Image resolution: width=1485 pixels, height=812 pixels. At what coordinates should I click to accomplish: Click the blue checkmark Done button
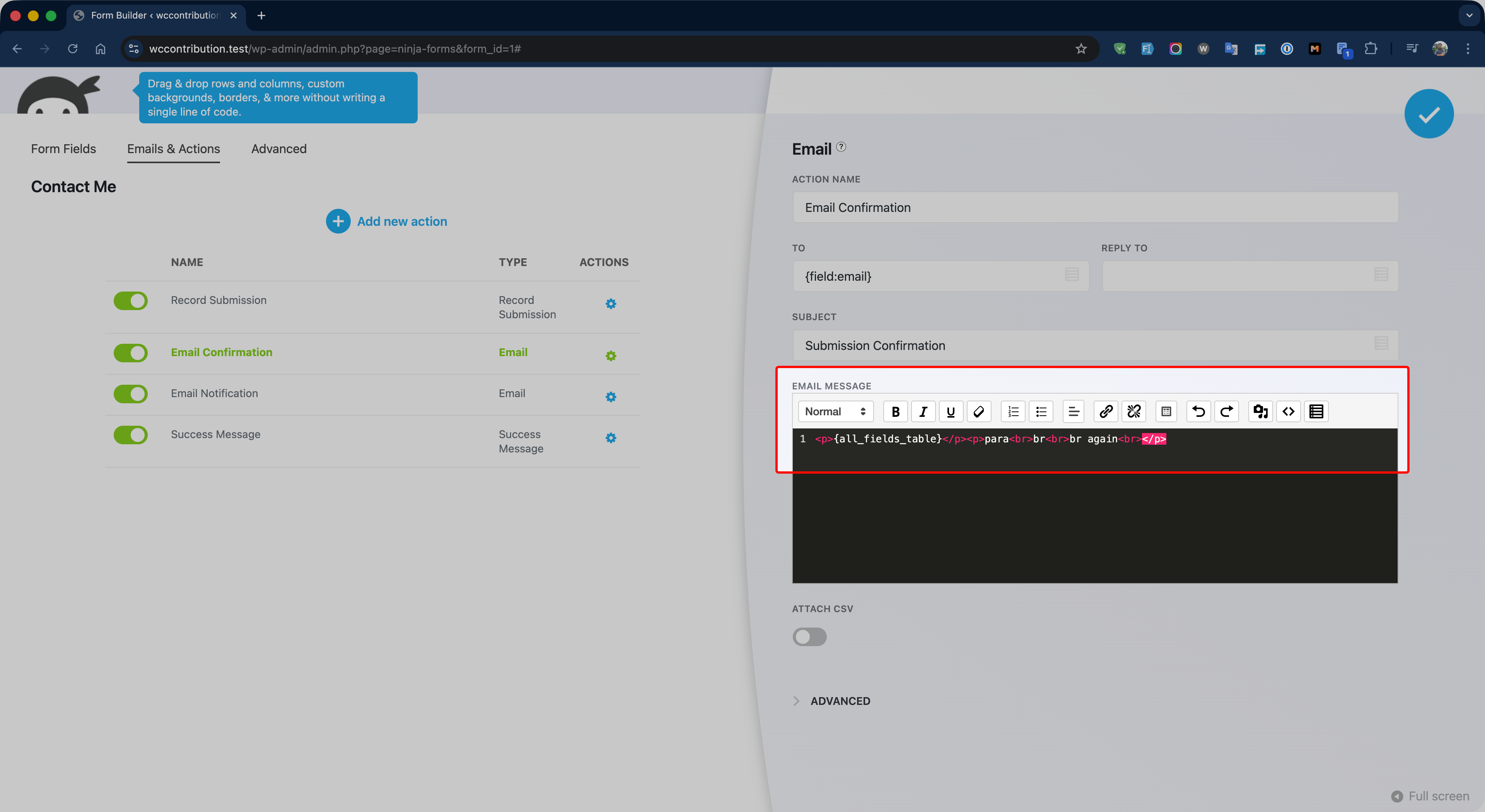(1429, 114)
